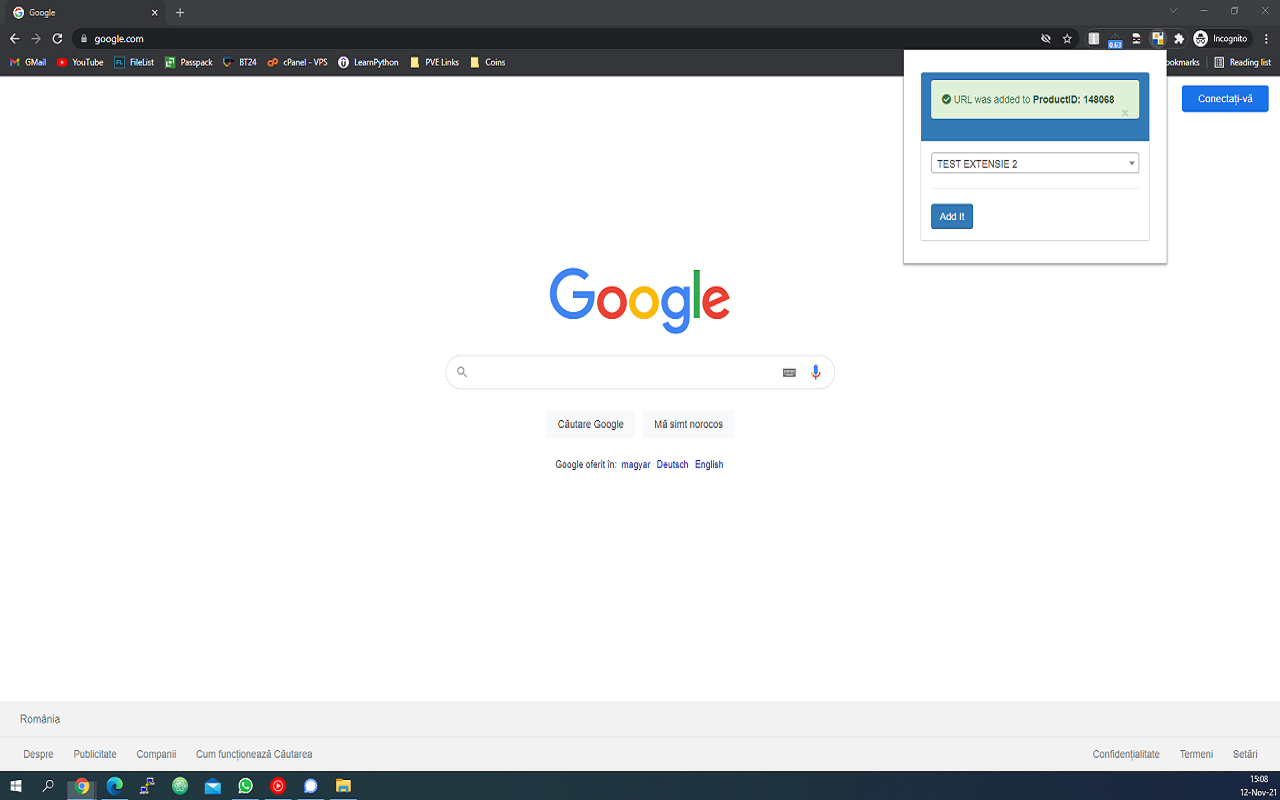Open the Despre footer link
Screen dimensions: 1280x800
tap(38, 754)
